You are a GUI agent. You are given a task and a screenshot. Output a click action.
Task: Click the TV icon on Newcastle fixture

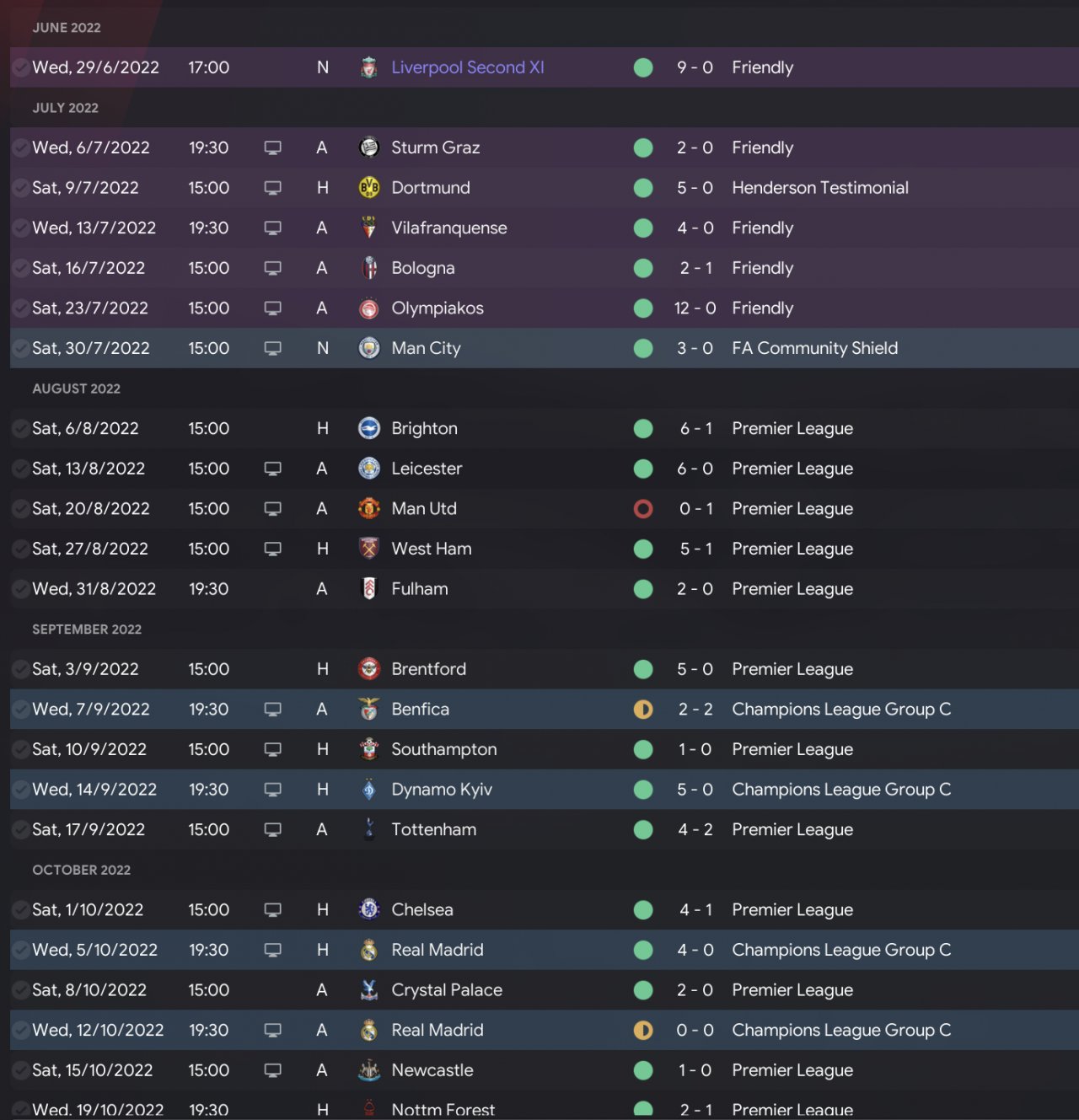pyautogui.click(x=272, y=1070)
